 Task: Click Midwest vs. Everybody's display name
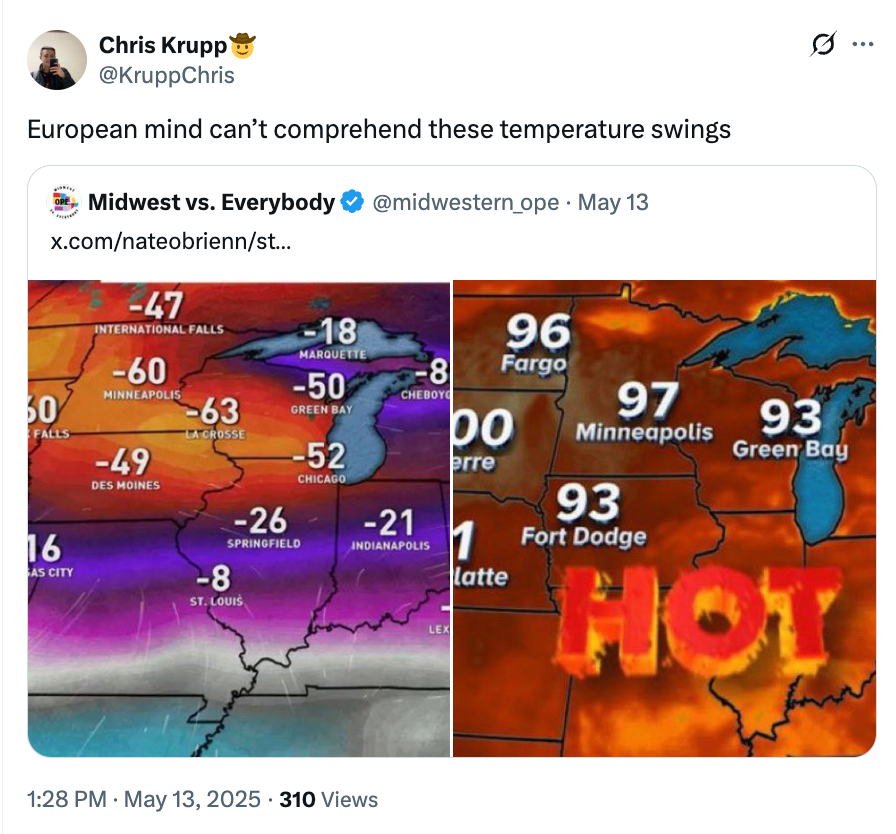[214, 202]
